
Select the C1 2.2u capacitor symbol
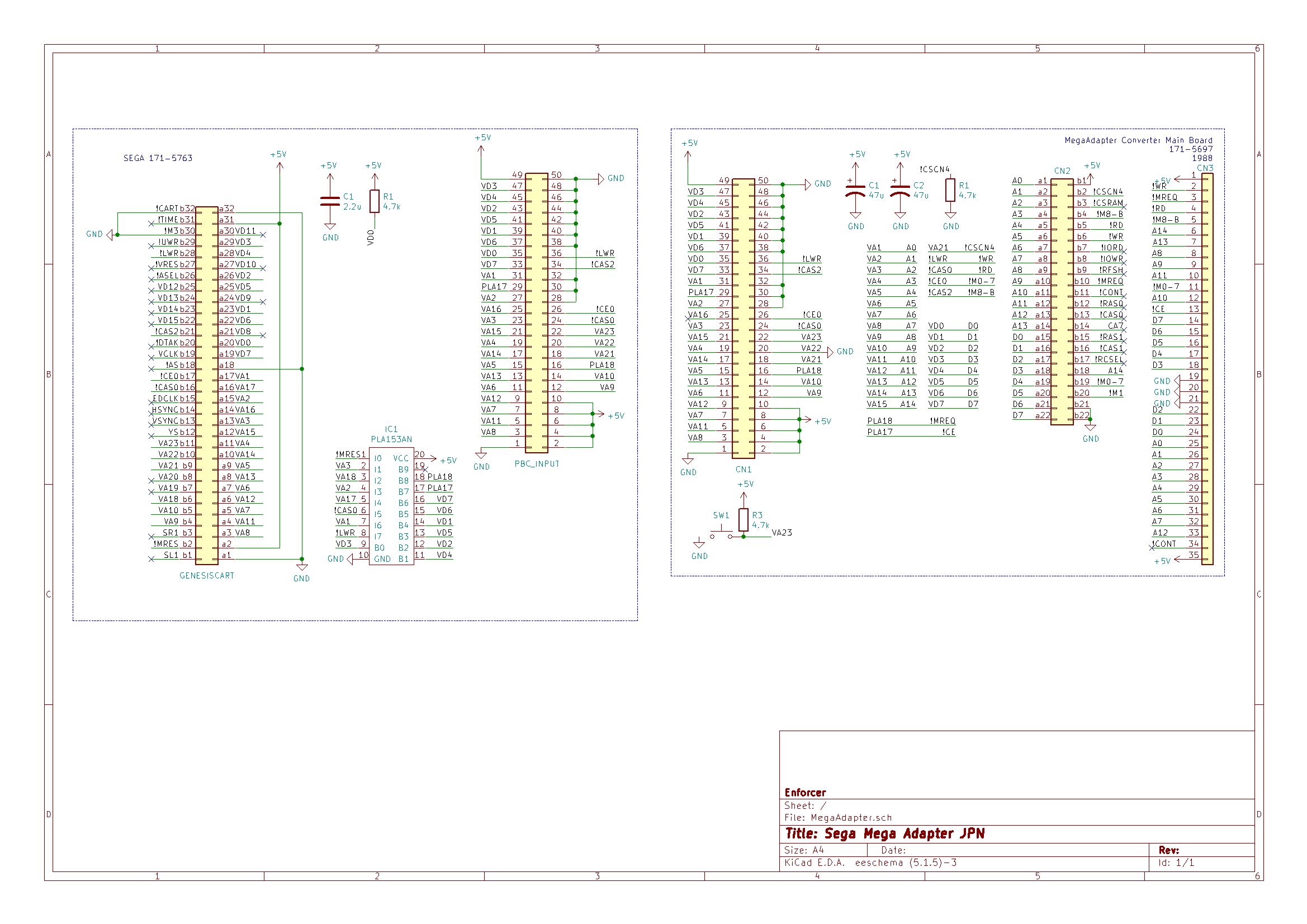(330, 201)
